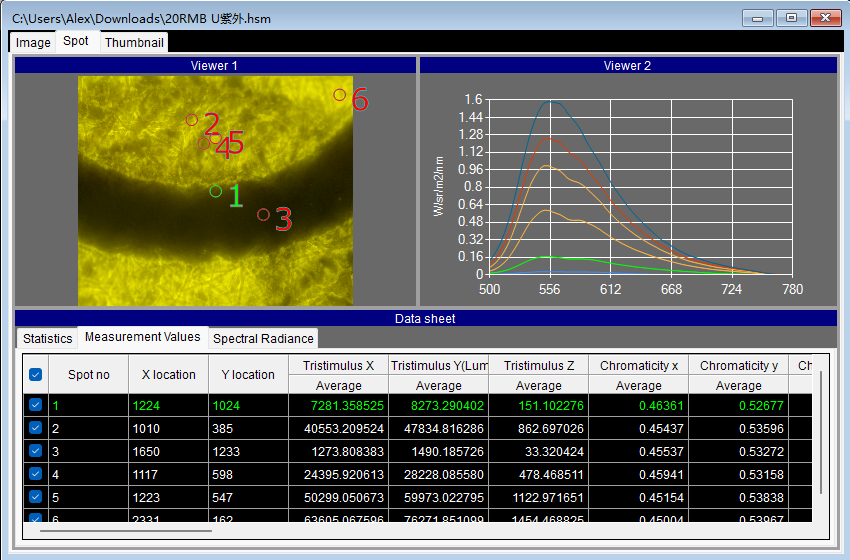The image size is (850, 560).
Task: Click X location value 1010
Action: tap(146, 429)
